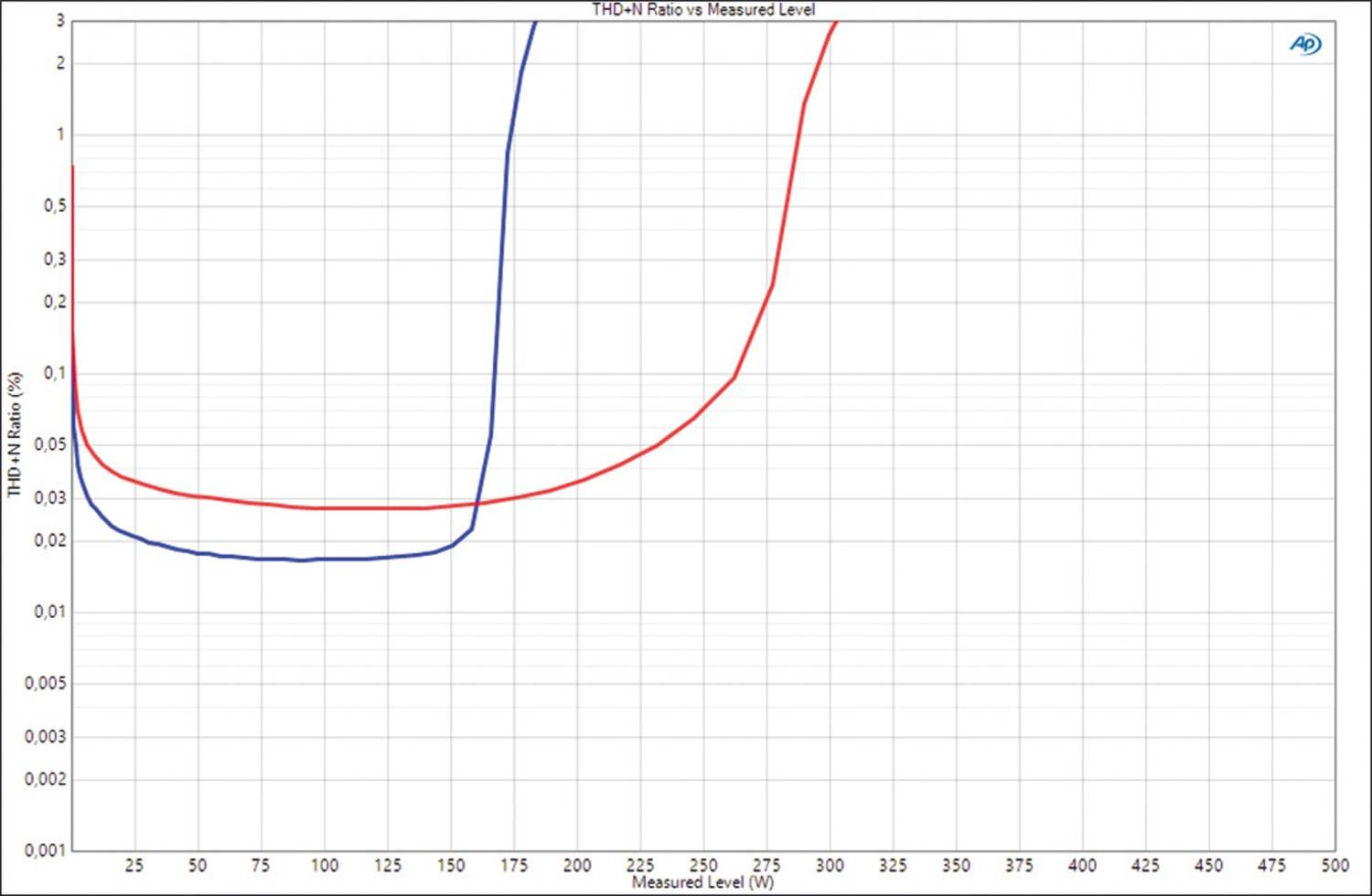Click the '25' x-axis tick label
This screenshot has height=896, width=1372.
click(134, 865)
